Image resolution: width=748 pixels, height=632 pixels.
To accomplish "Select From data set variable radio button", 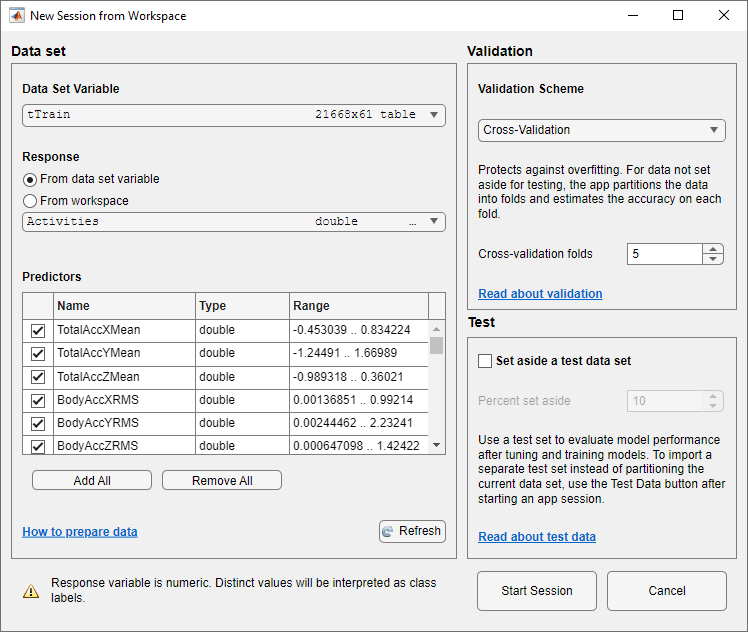I will pos(30,179).
